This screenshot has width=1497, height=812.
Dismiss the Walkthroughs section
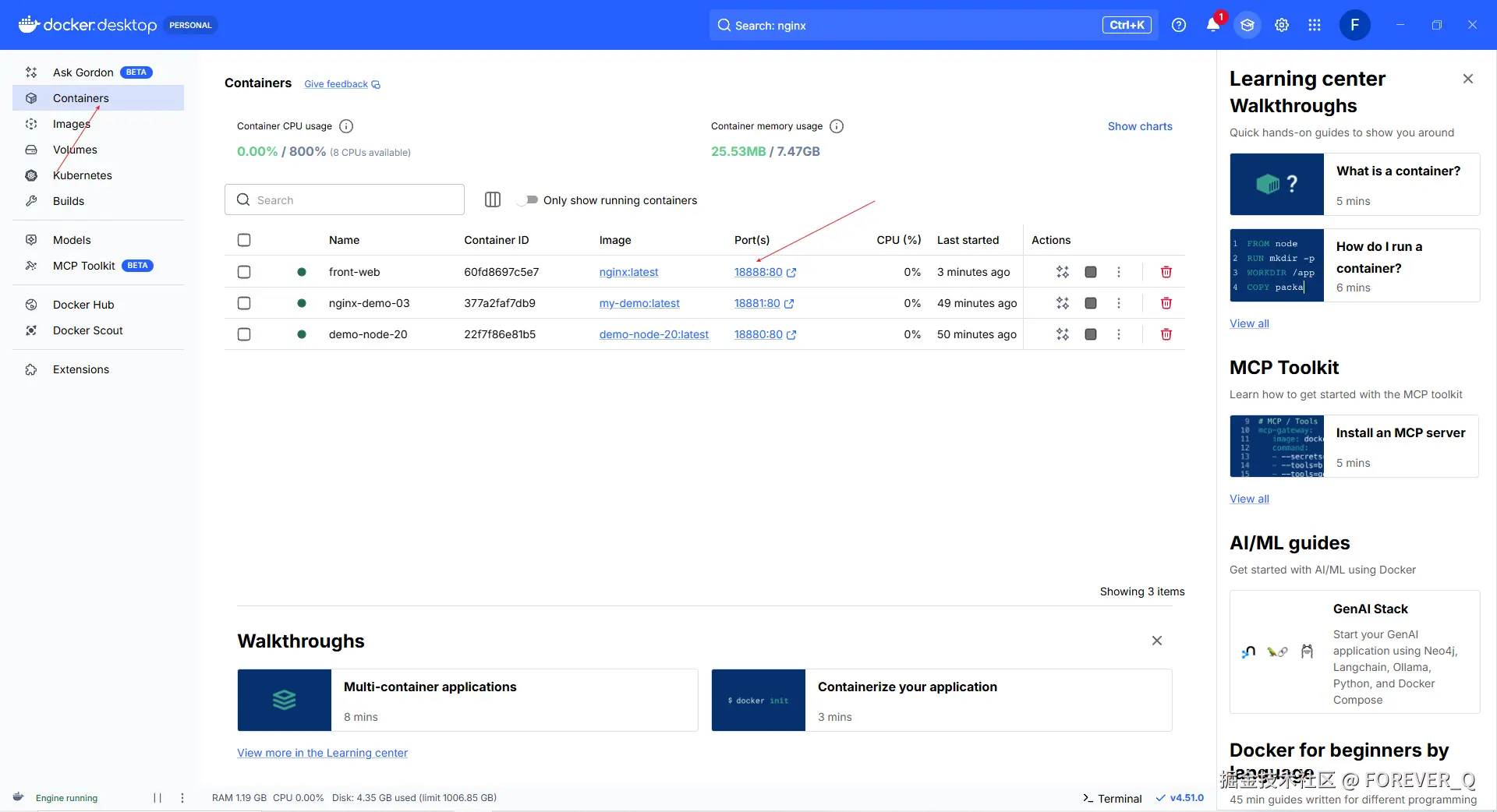click(x=1157, y=641)
